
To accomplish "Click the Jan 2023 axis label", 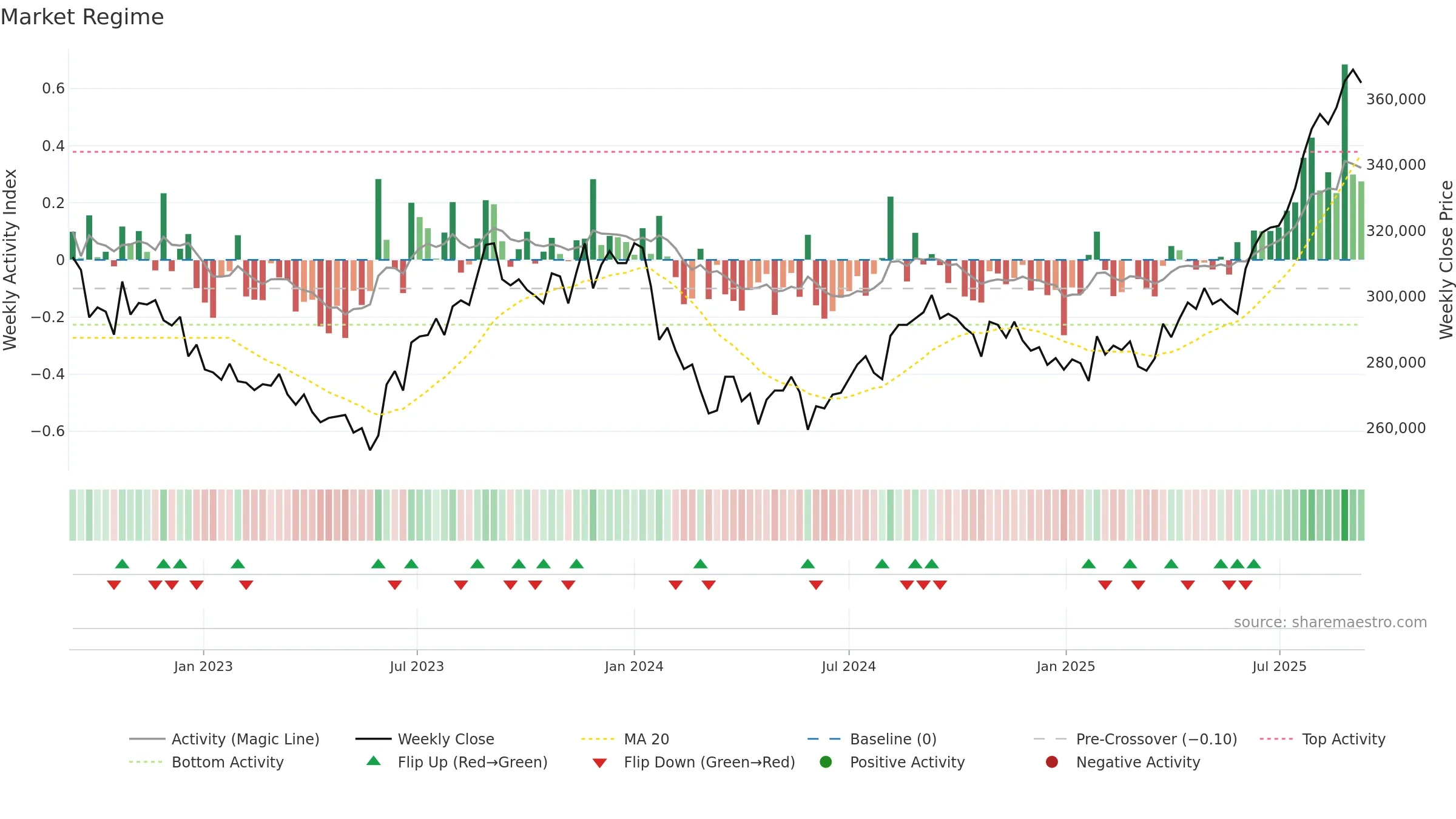I will tap(203, 666).
